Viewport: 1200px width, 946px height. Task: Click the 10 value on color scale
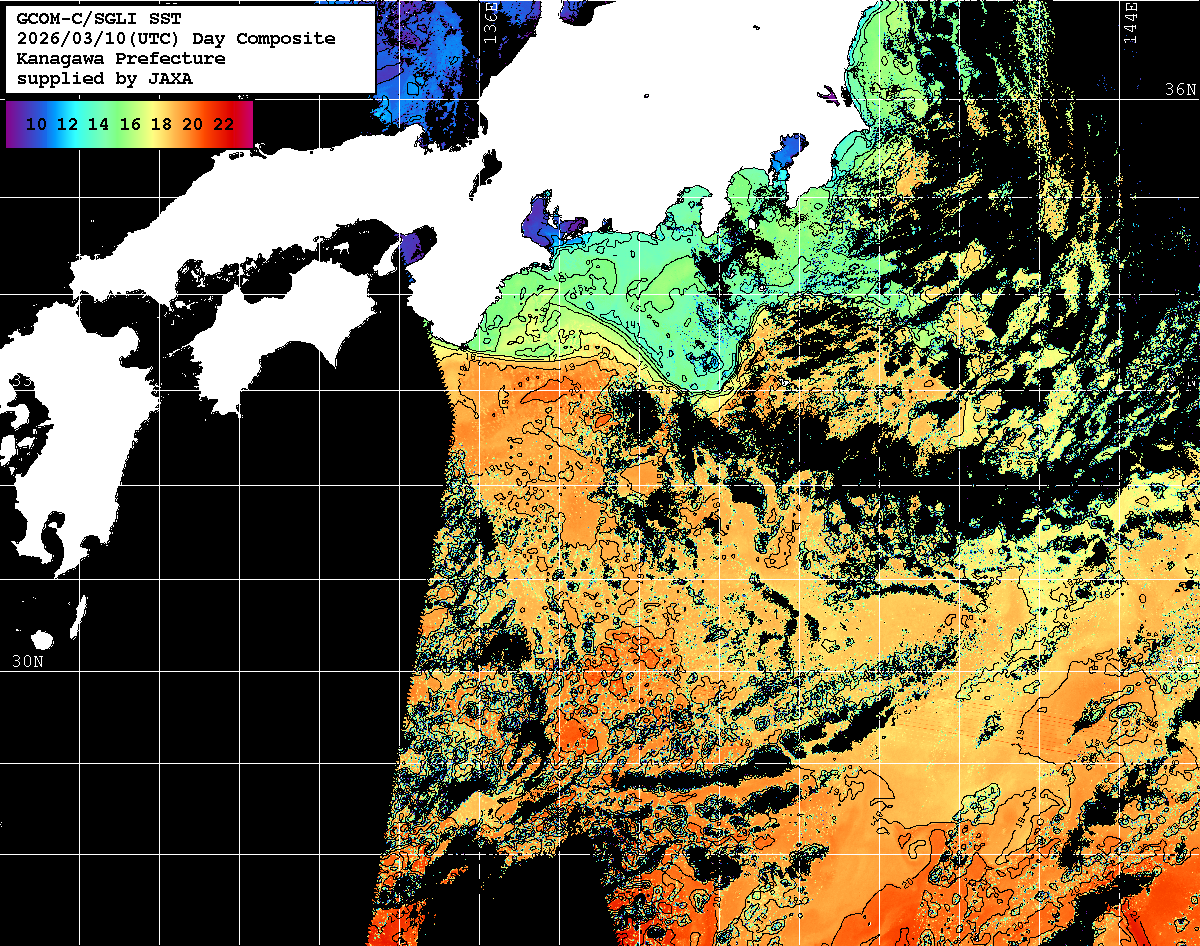37,125
